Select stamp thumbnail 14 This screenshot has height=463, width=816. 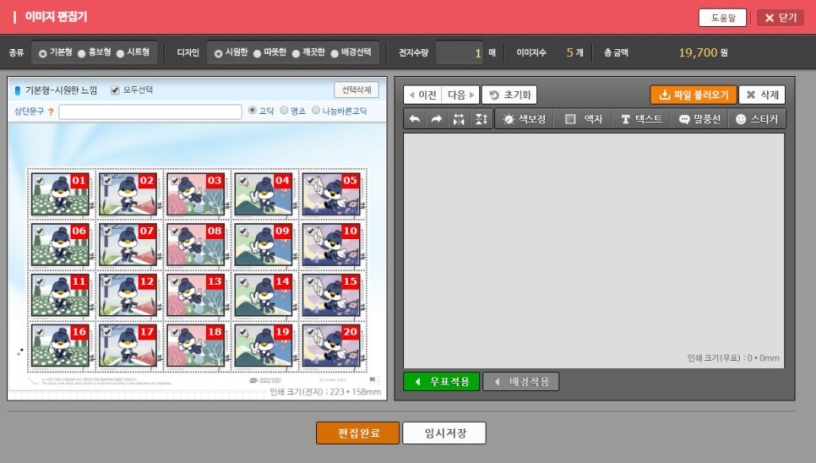(x=263, y=295)
